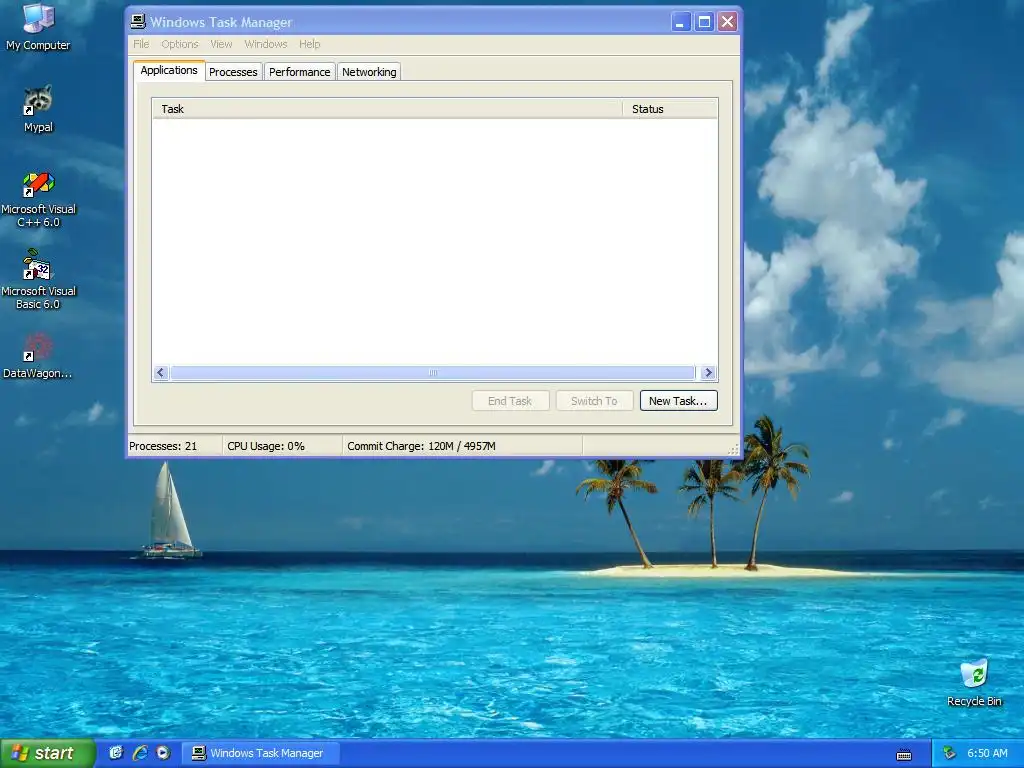Click the New Task... button
The width and height of the screenshot is (1024, 768).
tap(679, 401)
